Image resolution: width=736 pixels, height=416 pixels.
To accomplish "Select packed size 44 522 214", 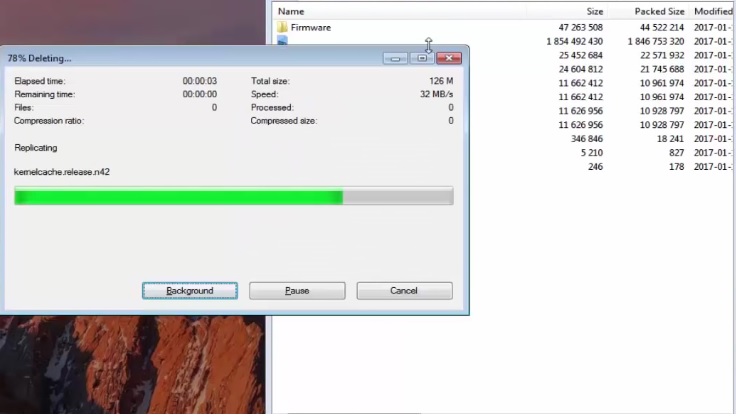I will [x=662, y=27].
